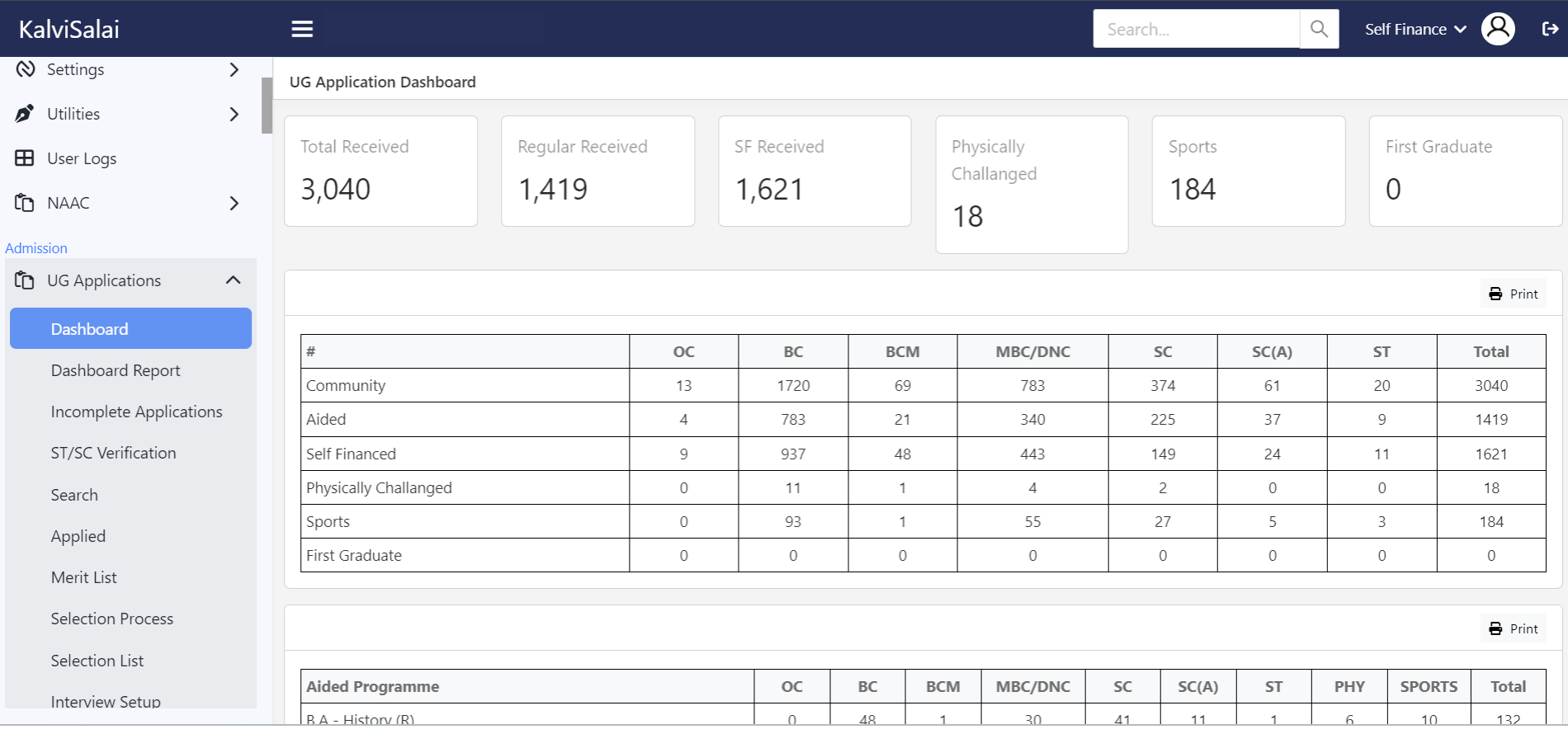This screenshot has width=1568, height=734.
Task: Click the Physically Challanged card
Action: click(1032, 185)
